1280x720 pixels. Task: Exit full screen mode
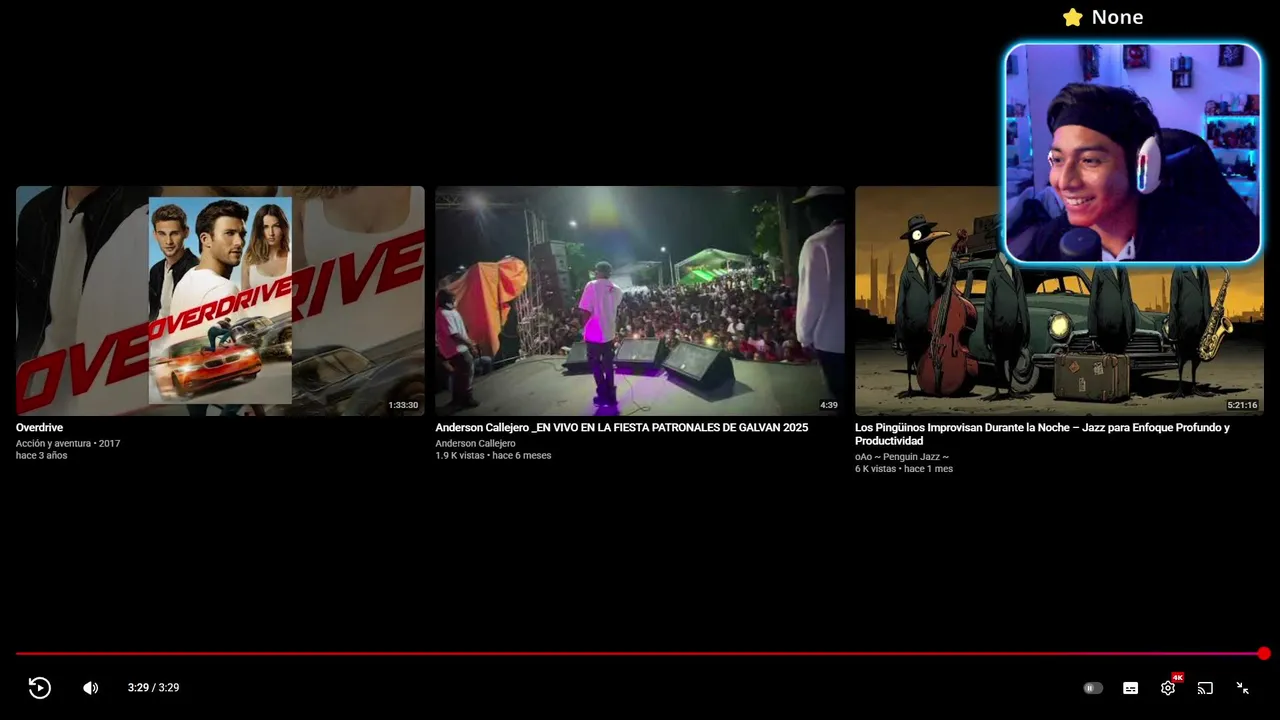(1242, 688)
